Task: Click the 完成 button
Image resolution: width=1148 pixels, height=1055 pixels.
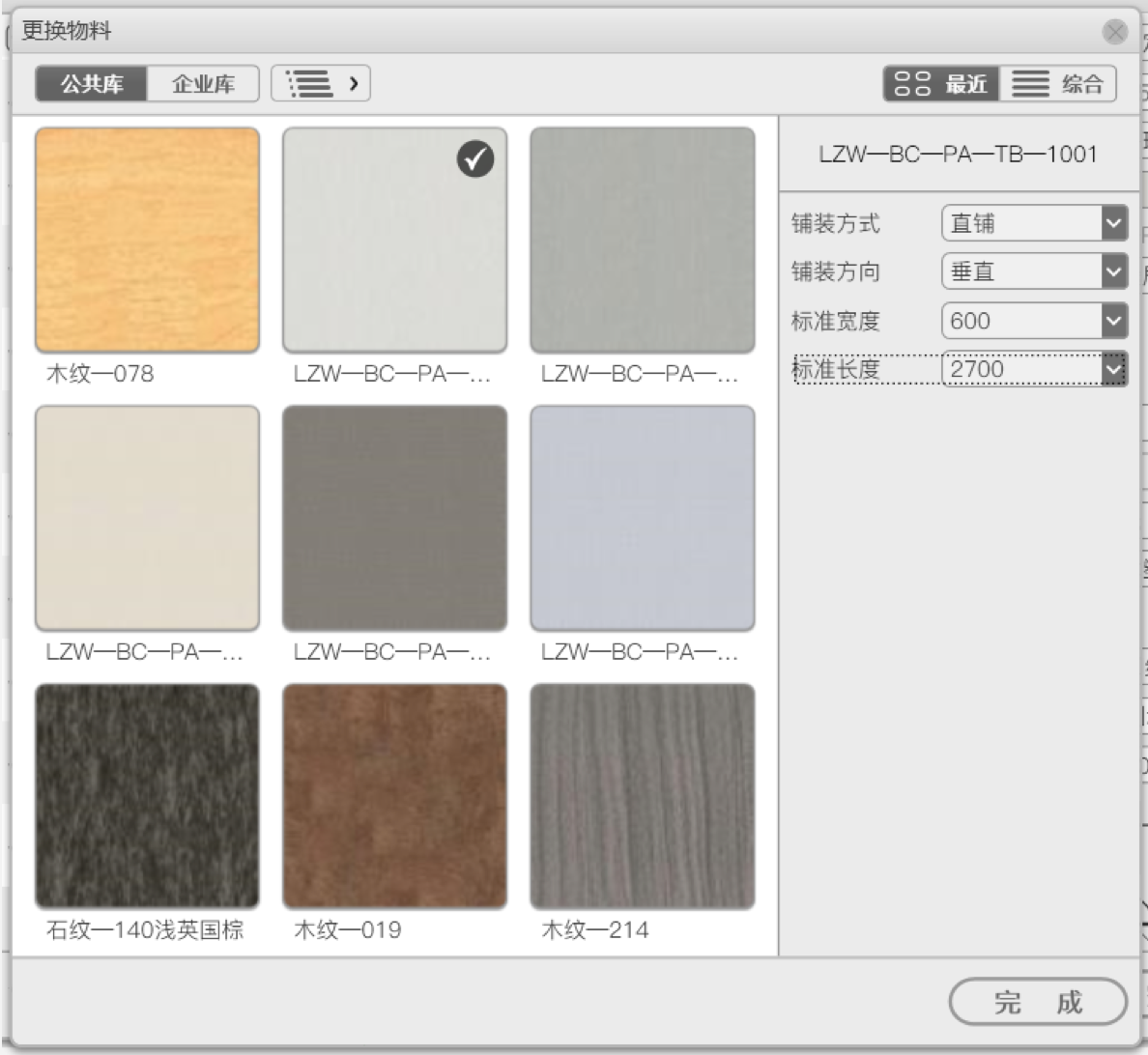Action: click(1038, 1002)
